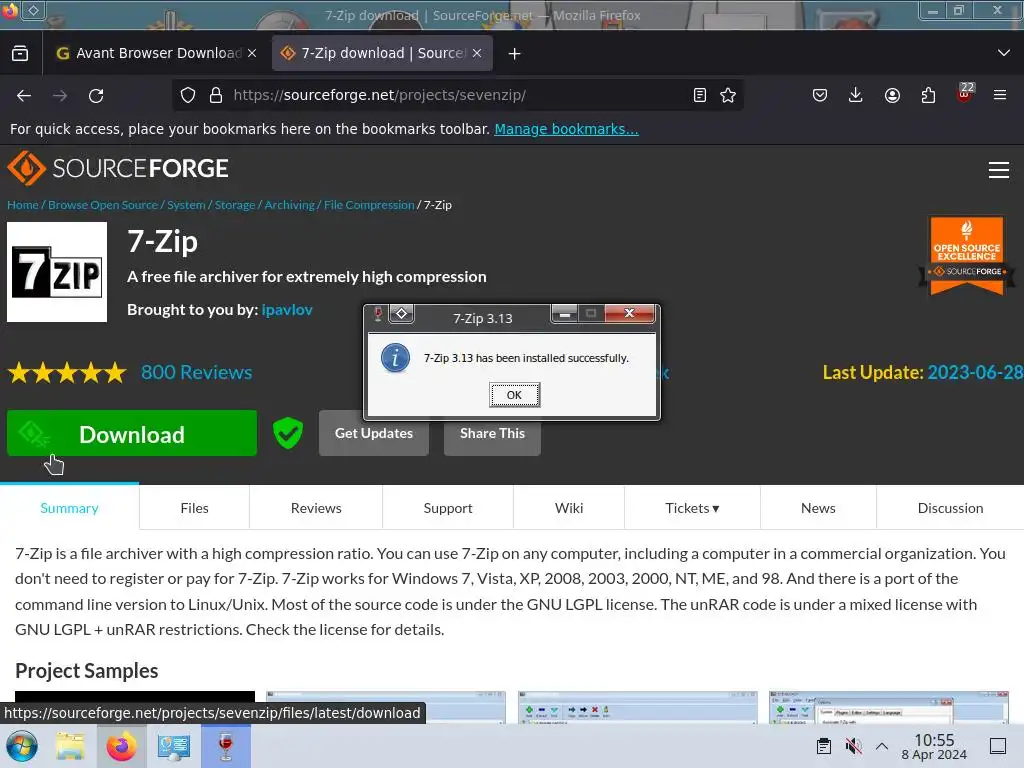1024x768 pixels.
Task: Select the Files tab
Action: coord(195,507)
